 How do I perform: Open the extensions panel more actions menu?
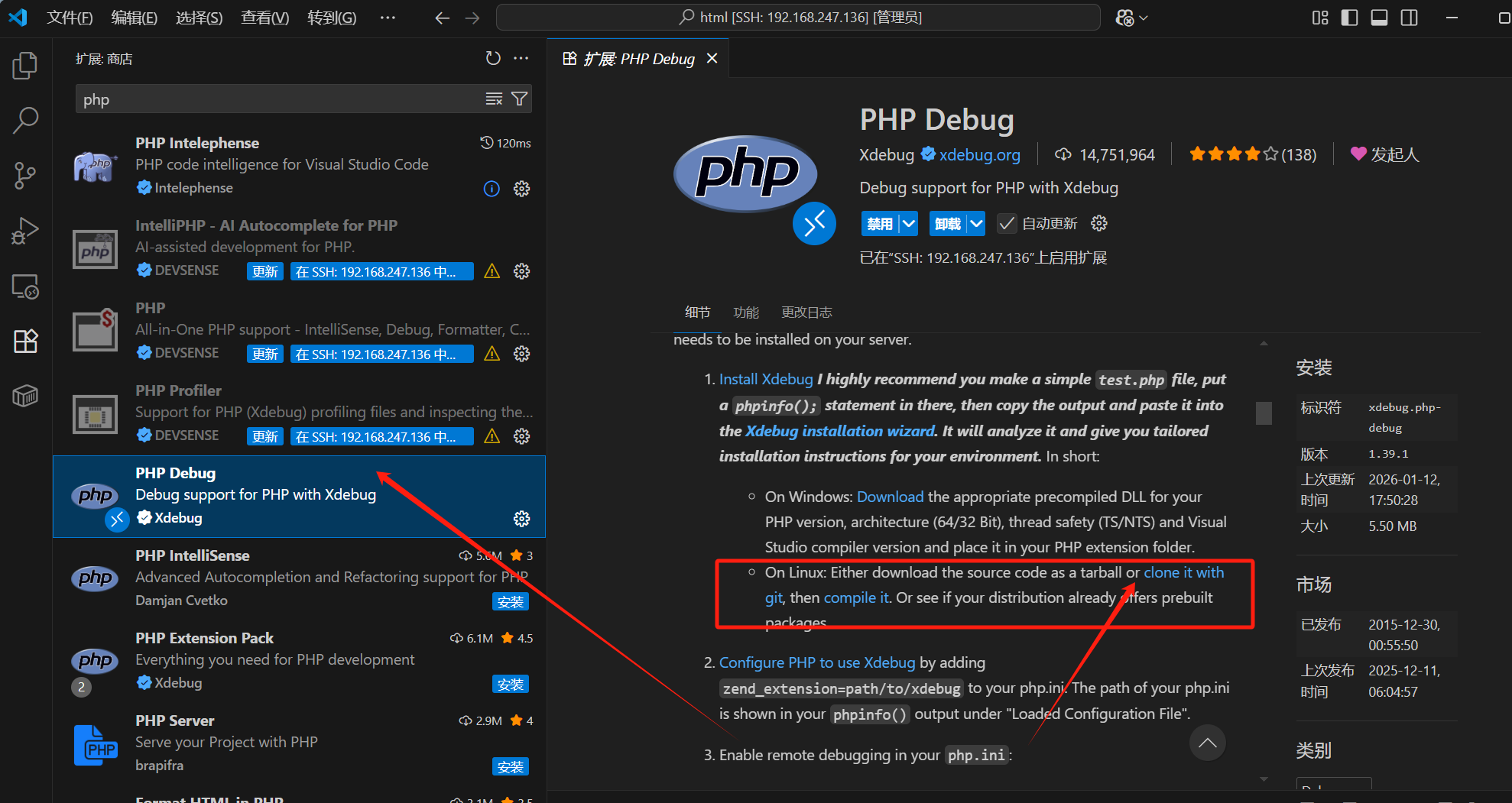[521, 58]
